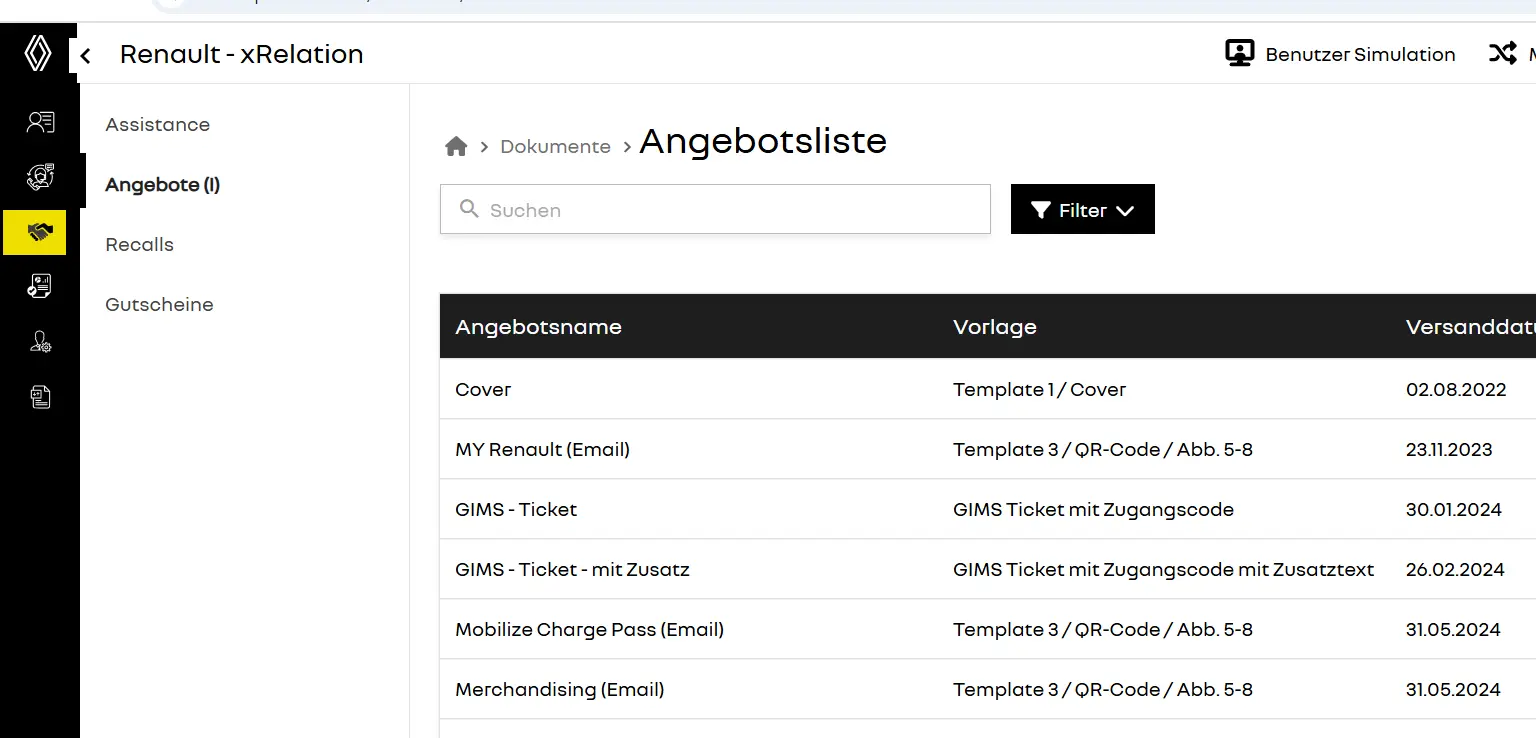Click date in Merchandising (Email) row
Screen dimensions: 1536x738
point(1454,689)
